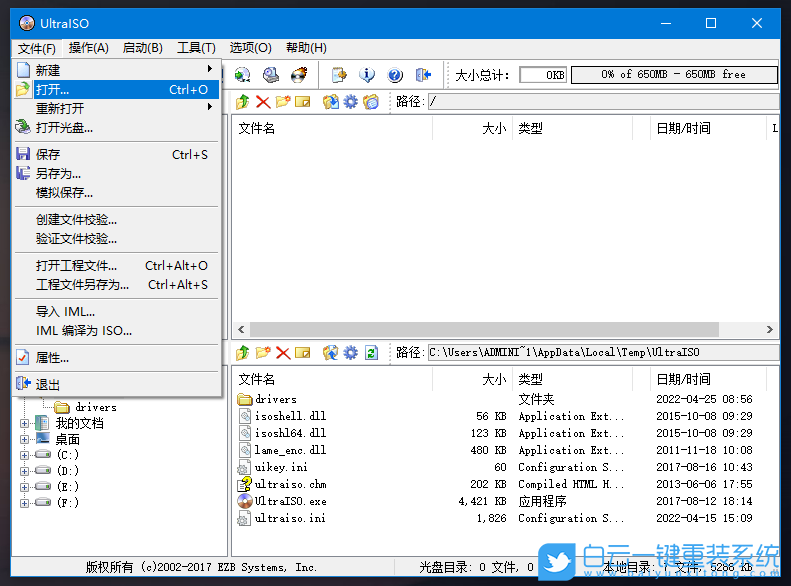Click the 0KB total size box

pyautogui.click(x=543, y=75)
